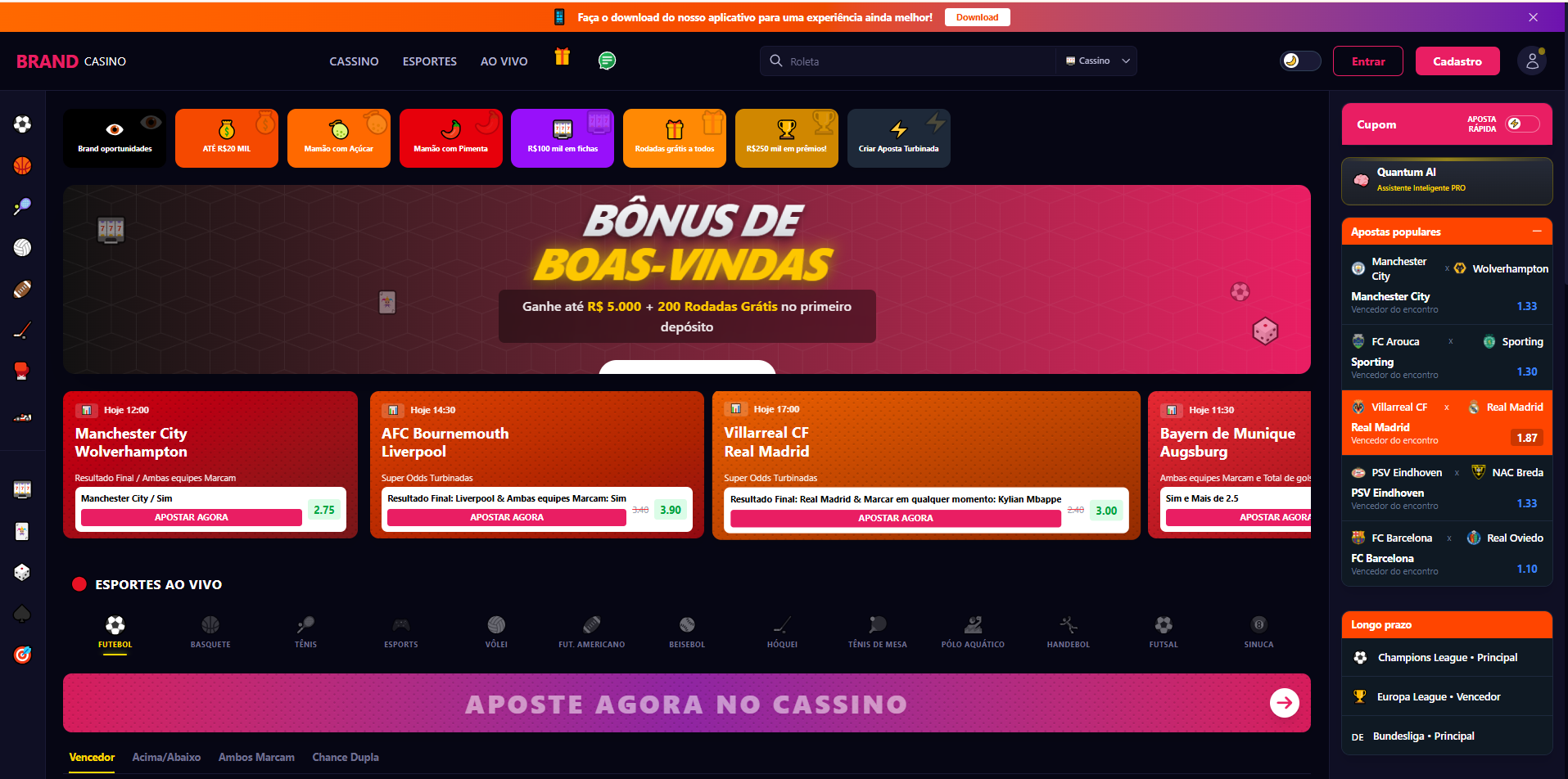Choose Tênis in live sports row
This screenshot has height=779, width=1568.
click(x=305, y=633)
